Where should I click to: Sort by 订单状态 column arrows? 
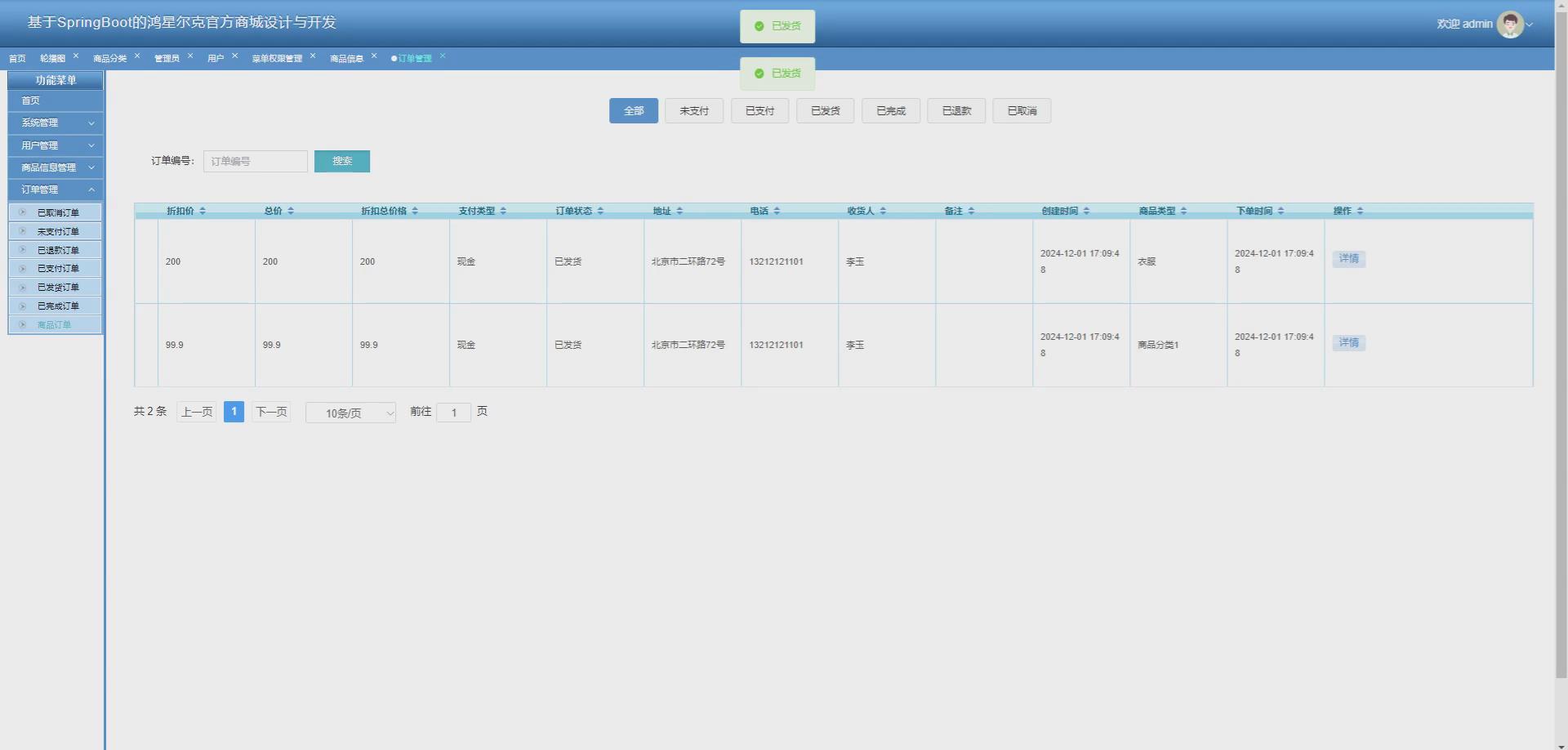600,211
